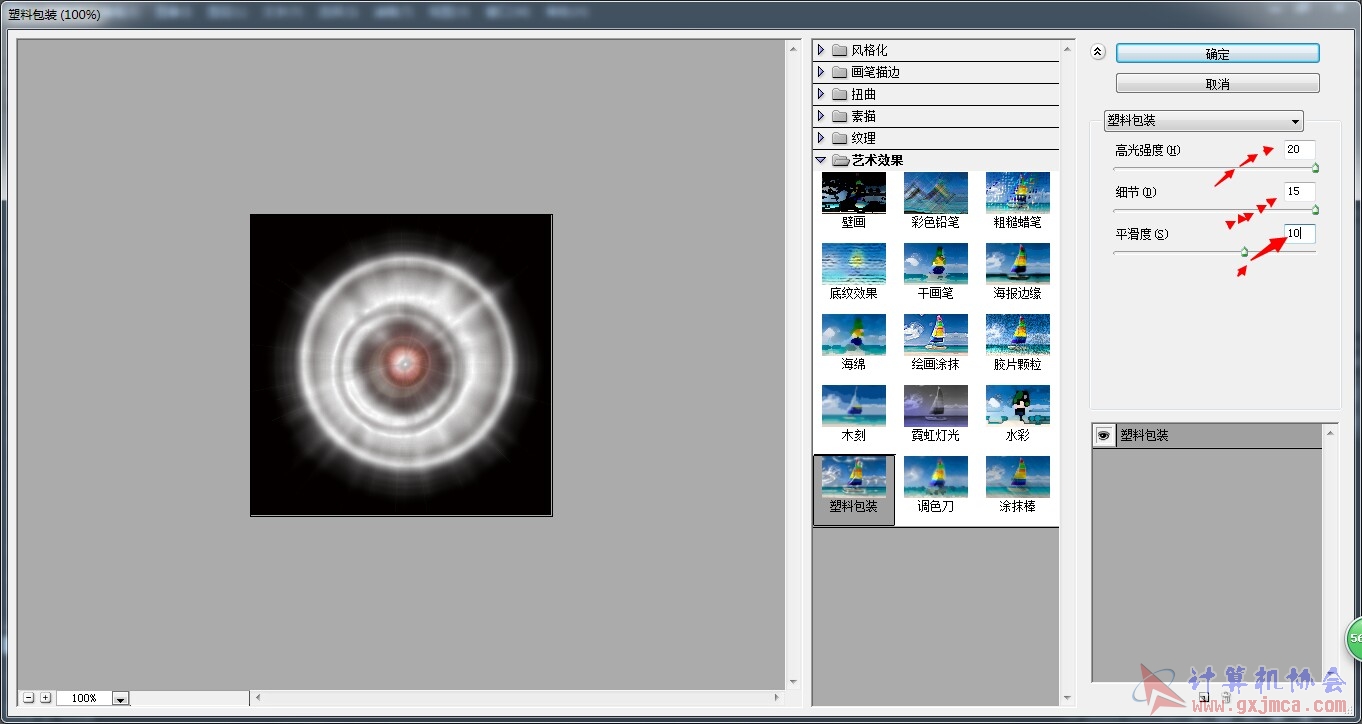The width and height of the screenshot is (1362, 724).
Task: Click the 取消 button
Action: click(1217, 84)
